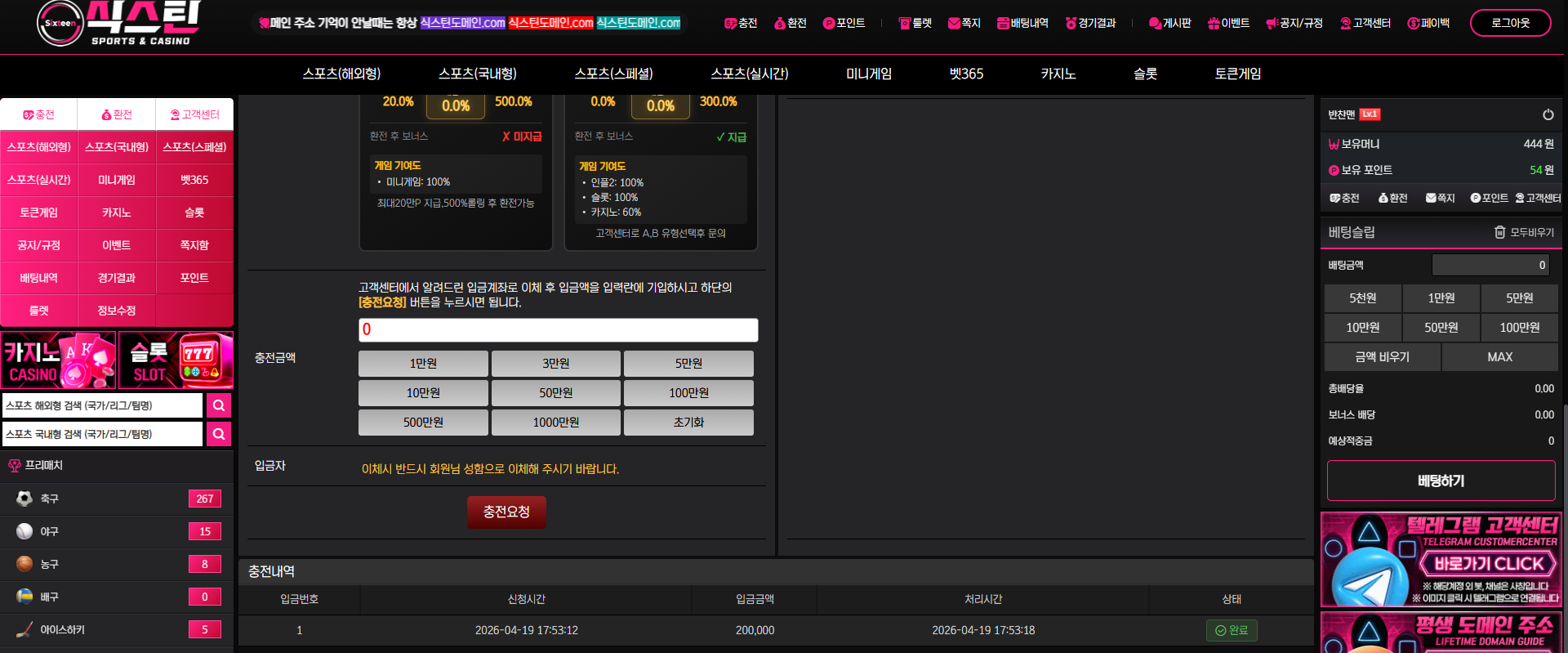Open 충전 in the top header bar

click(x=741, y=23)
